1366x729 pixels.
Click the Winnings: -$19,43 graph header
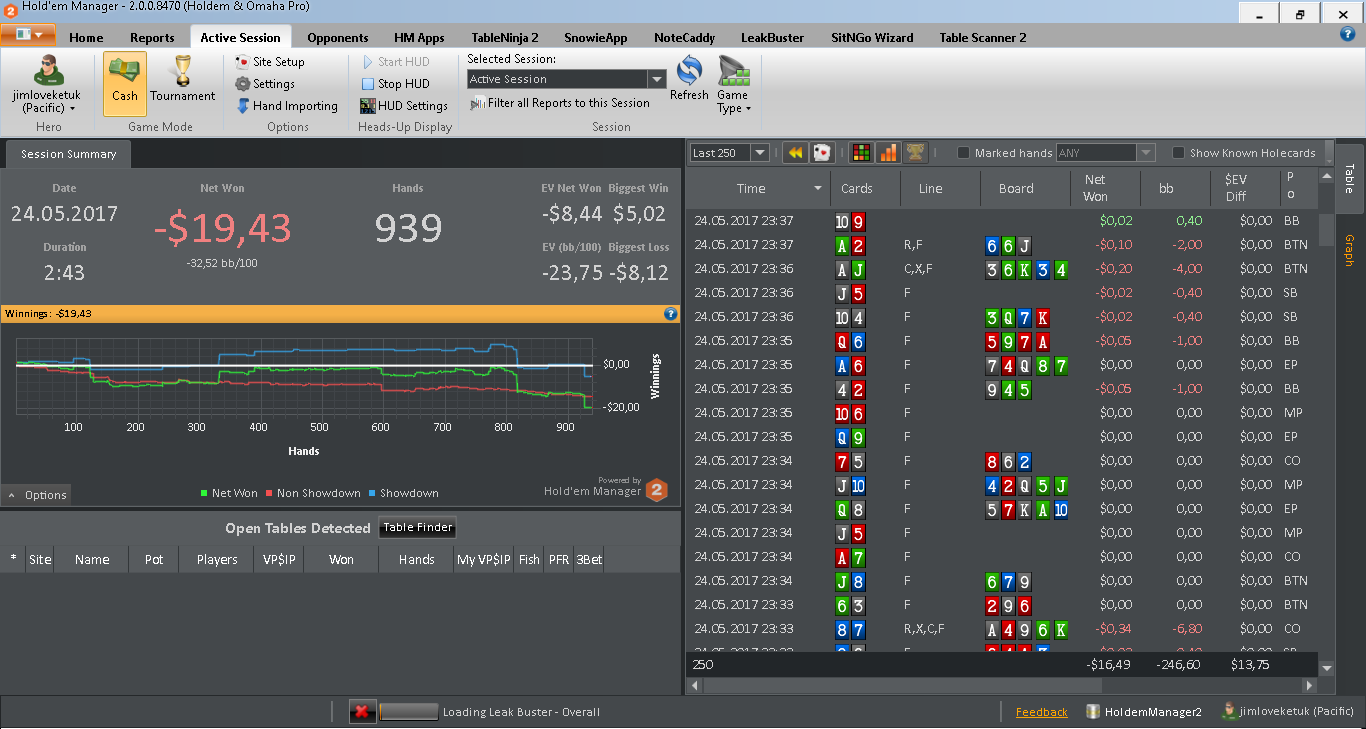coord(340,314)
